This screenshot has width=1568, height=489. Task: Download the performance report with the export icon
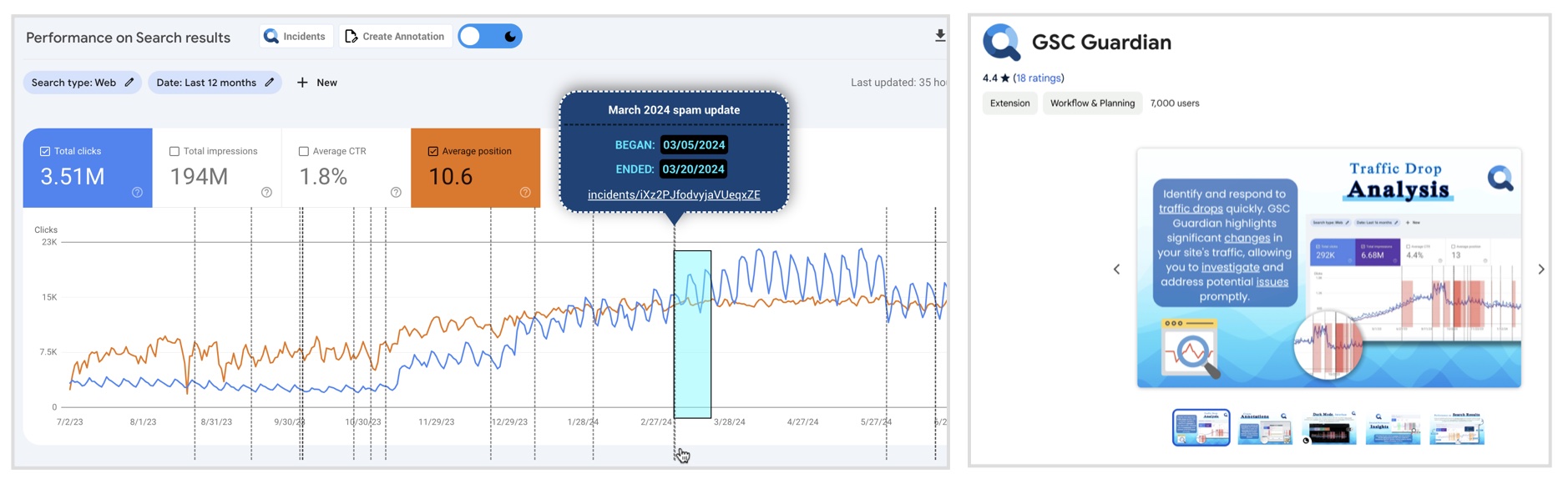[940, 36]
